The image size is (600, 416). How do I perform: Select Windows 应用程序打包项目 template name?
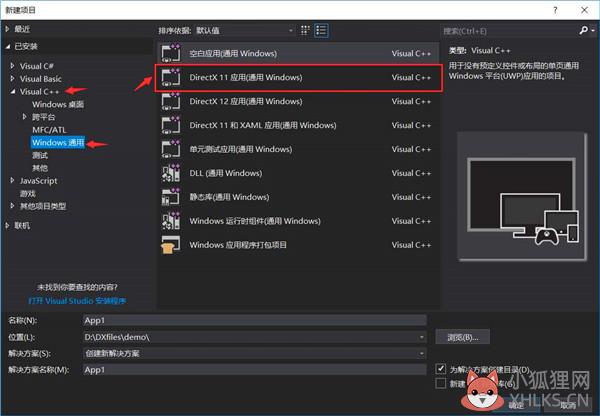tap(238, 245)
